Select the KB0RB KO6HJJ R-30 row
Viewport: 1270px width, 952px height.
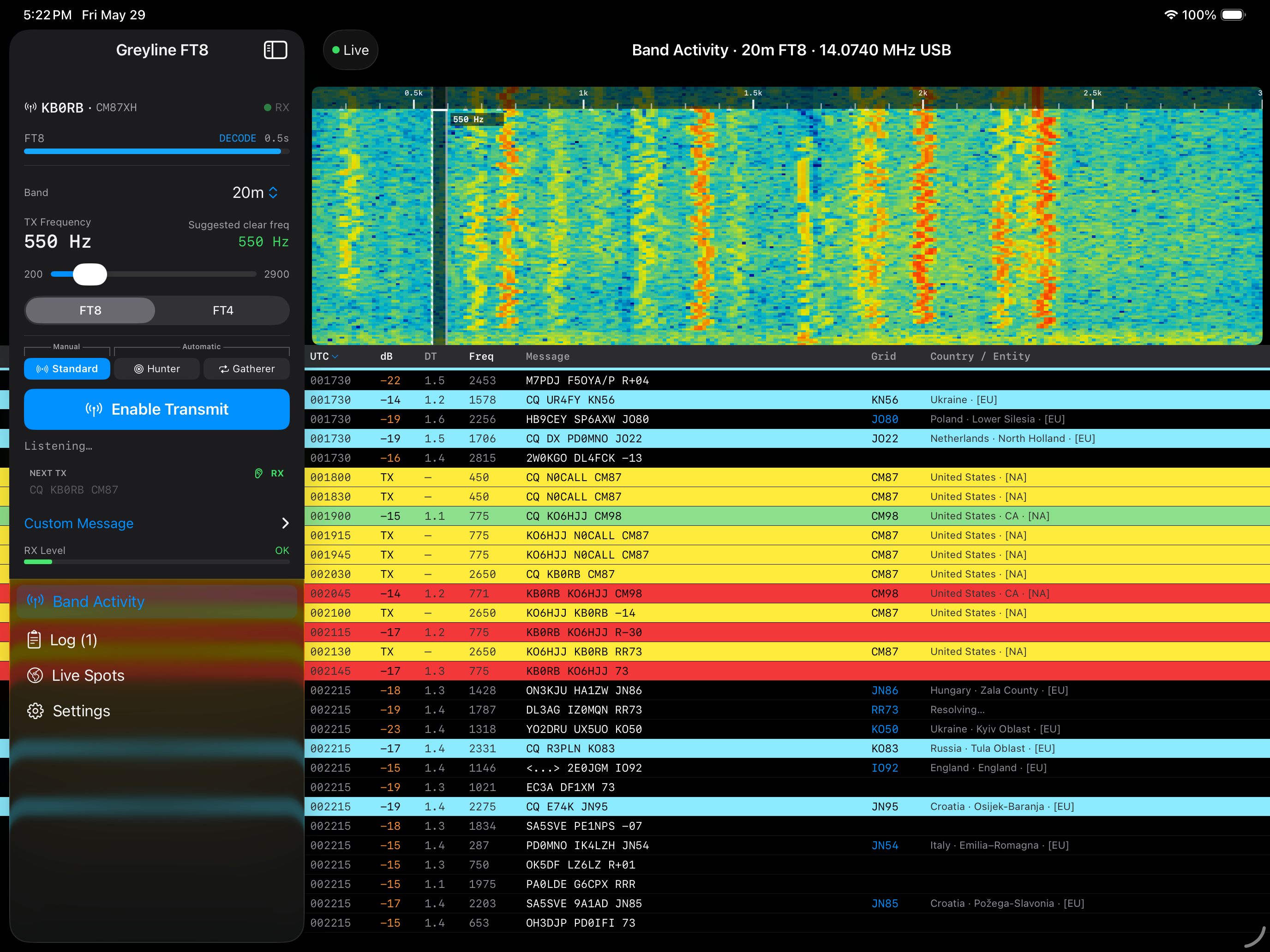(786, 632)
